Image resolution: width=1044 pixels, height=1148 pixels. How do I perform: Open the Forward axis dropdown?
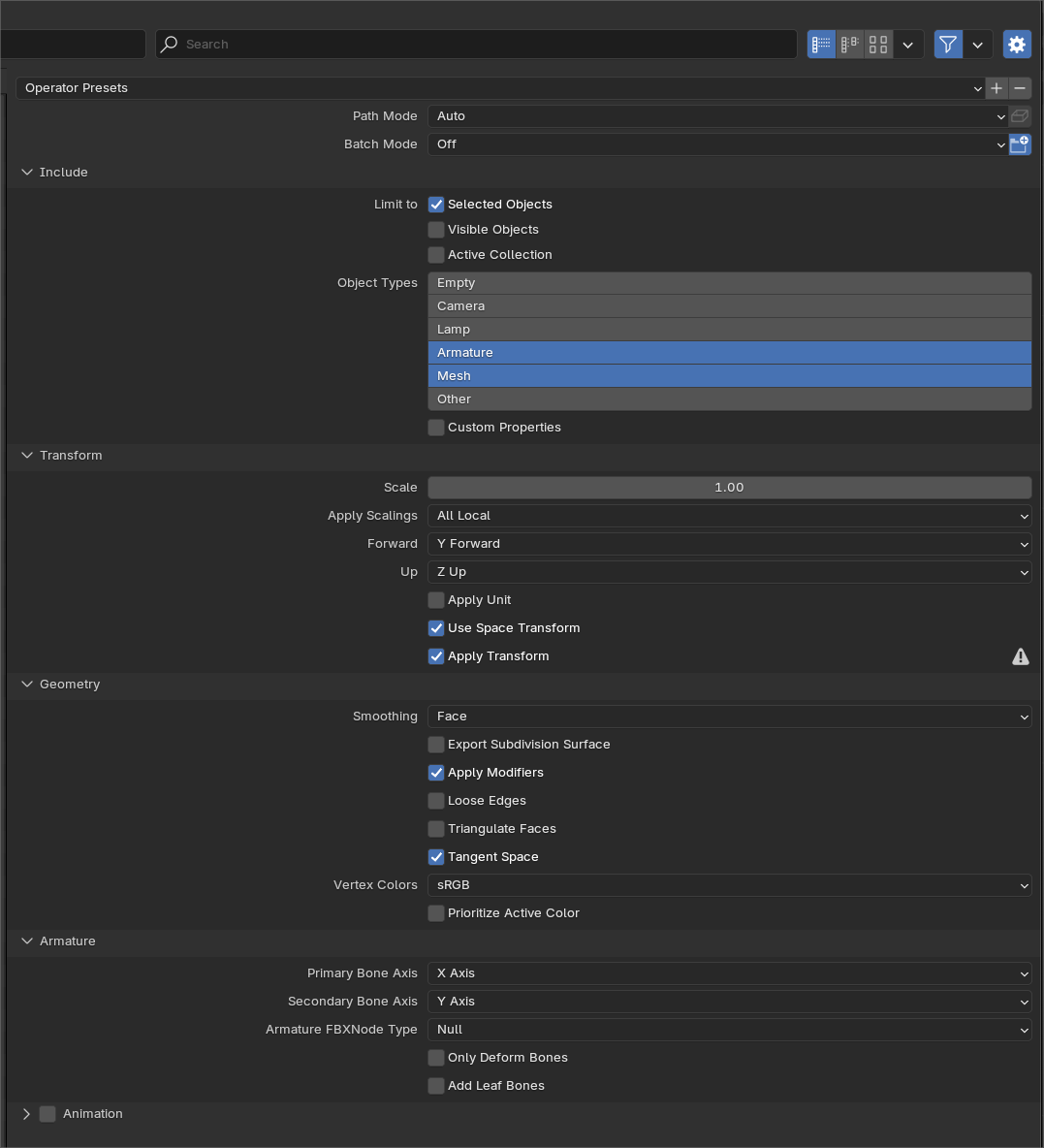point(730,544)
